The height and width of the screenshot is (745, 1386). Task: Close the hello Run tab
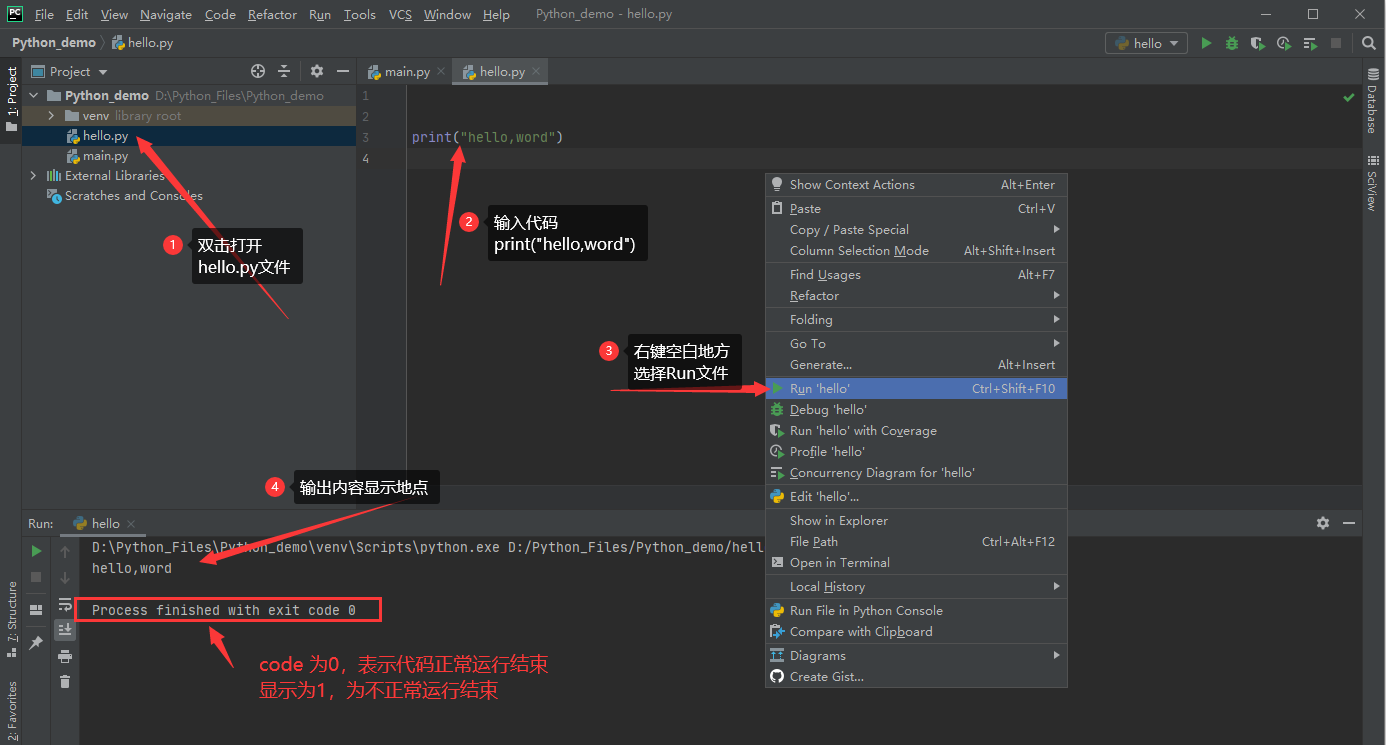[131, 523]
